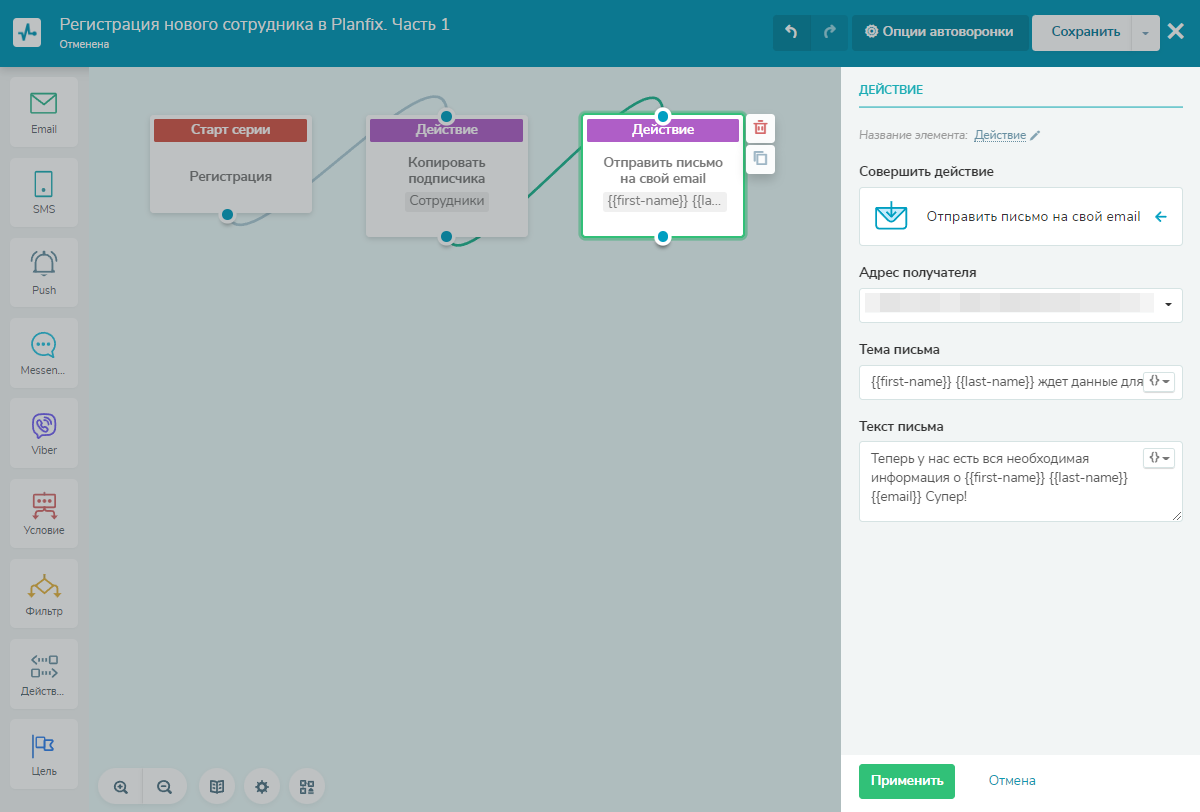This screenshot has width=1200, height=812.
Task: Select the Viber block in sidebar
Action: (x=44, y=433)
